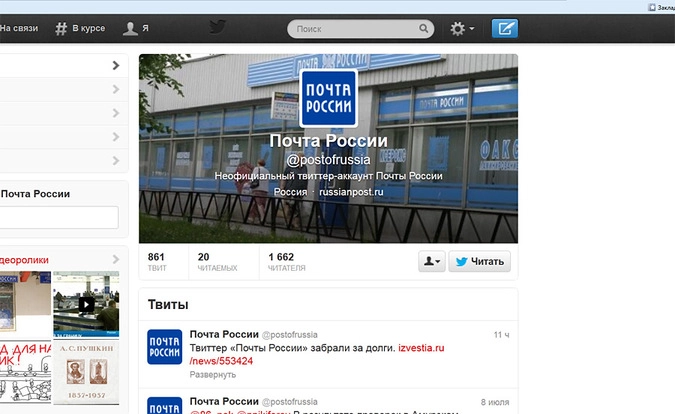Click the Twitter bird logo in navbar
The width and height of the screenshot is (675, 414).
(x=217, y=27)
